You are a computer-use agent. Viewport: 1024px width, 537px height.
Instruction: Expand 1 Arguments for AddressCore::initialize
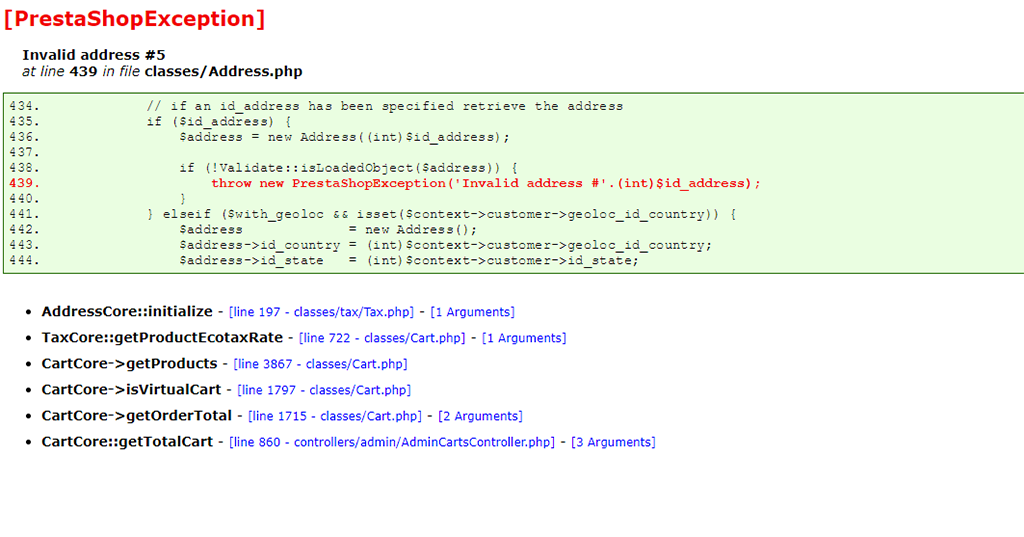pos(472,312)
